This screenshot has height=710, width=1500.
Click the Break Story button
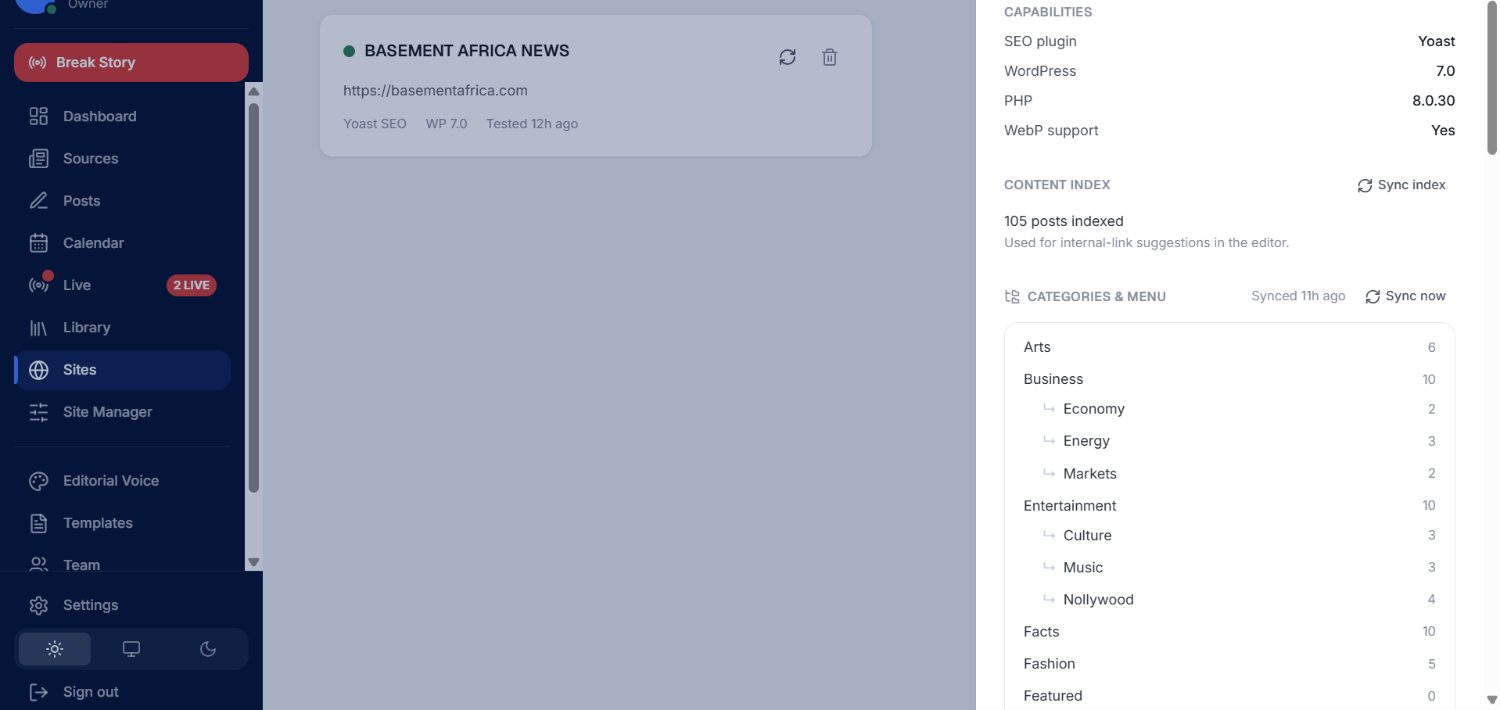(x=131, y=62)
